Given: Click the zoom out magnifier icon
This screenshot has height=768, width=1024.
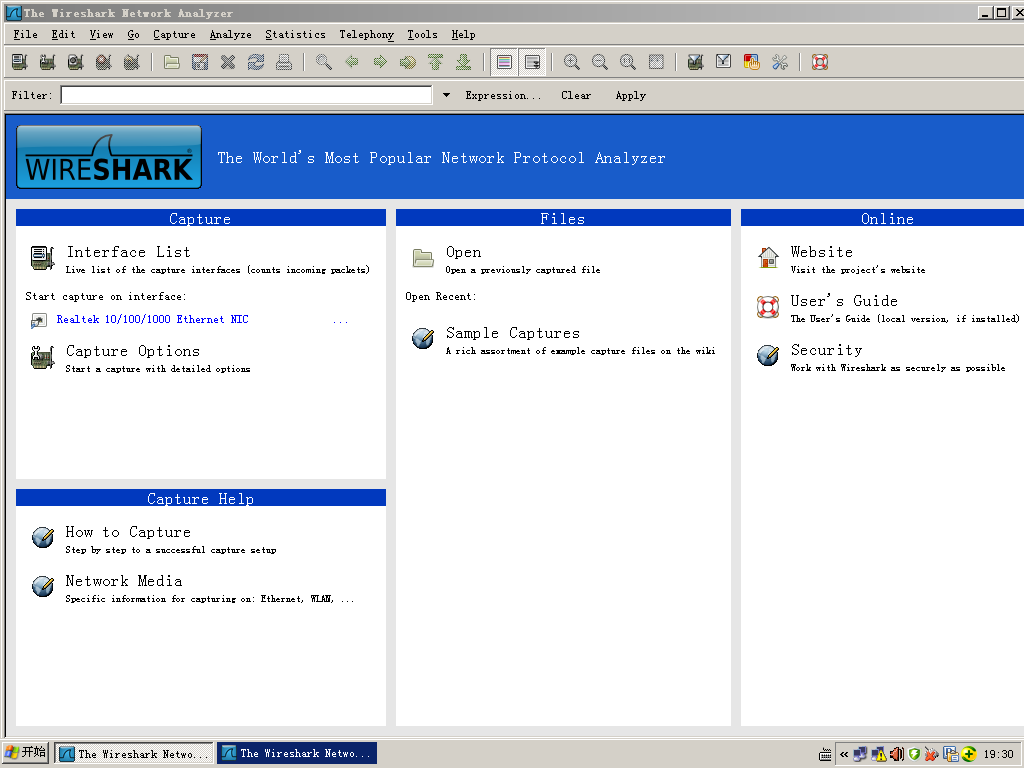Looking at the screenshot, I should point(600,62).
